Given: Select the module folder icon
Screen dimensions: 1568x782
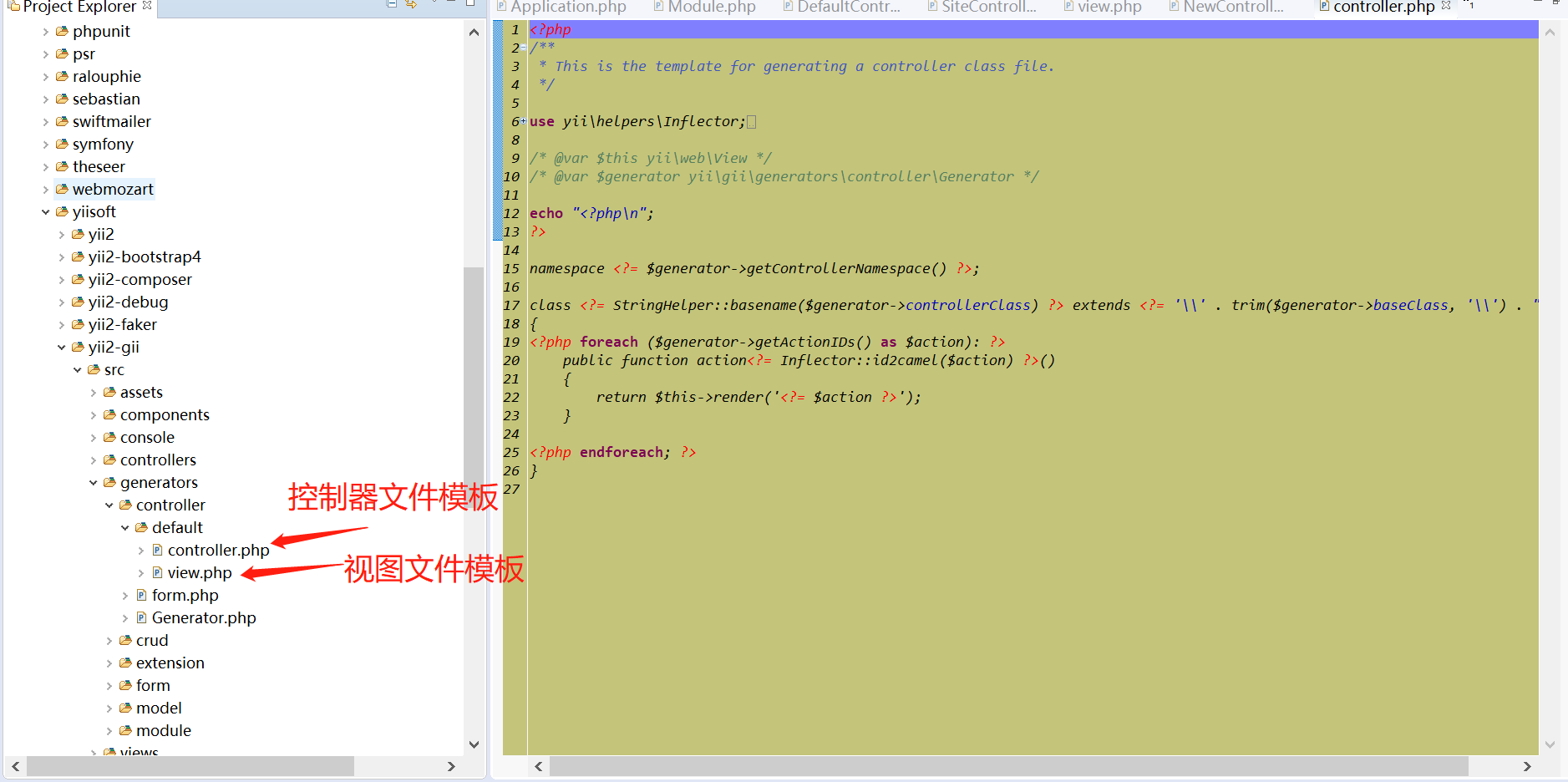Looking at the screenshot, I should 125,731.
